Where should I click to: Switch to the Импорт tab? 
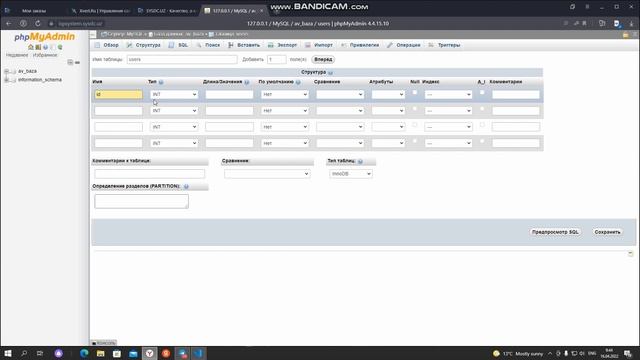tap(319, 45)
